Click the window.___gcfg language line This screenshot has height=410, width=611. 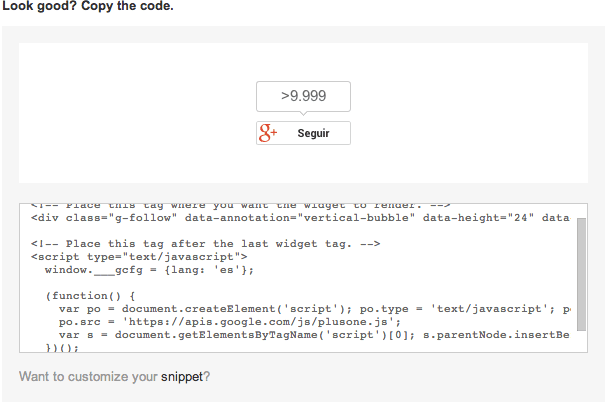tap(149, 270)
